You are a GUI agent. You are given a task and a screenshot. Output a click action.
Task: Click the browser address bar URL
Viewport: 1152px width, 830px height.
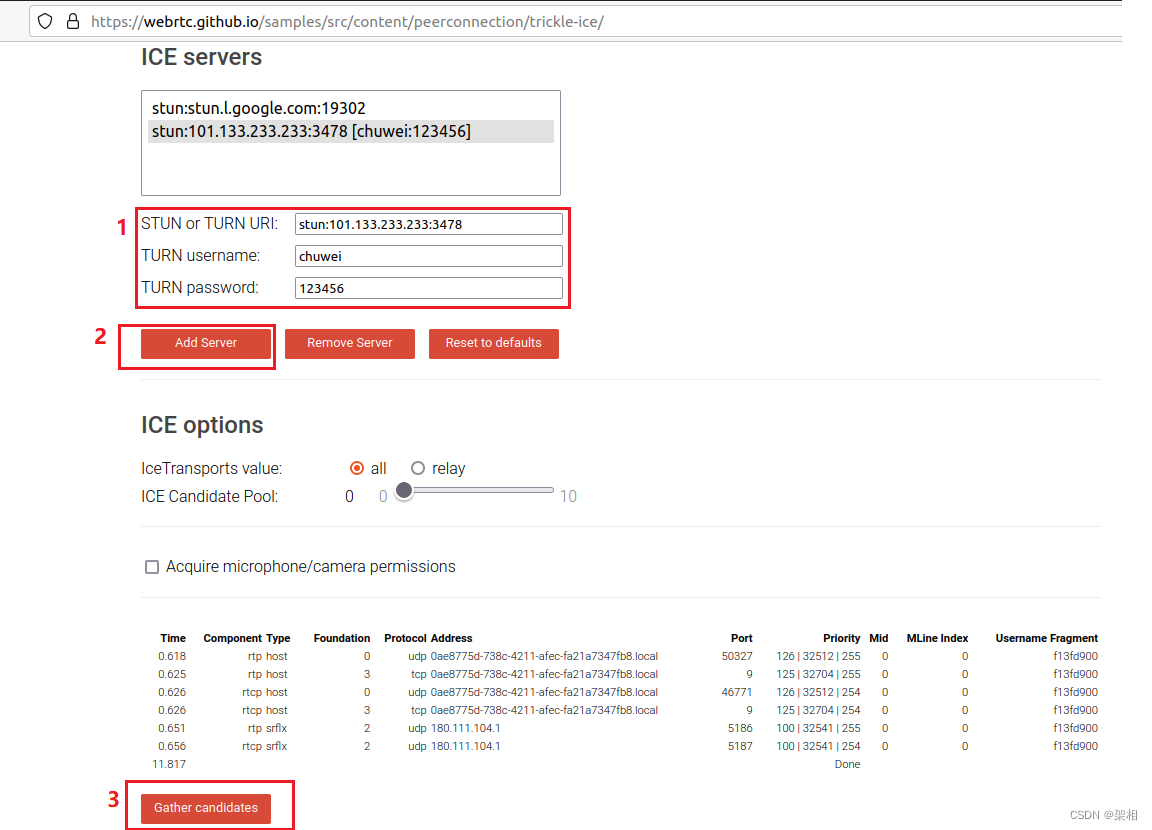pyautogui.click(x=347, y=22)
